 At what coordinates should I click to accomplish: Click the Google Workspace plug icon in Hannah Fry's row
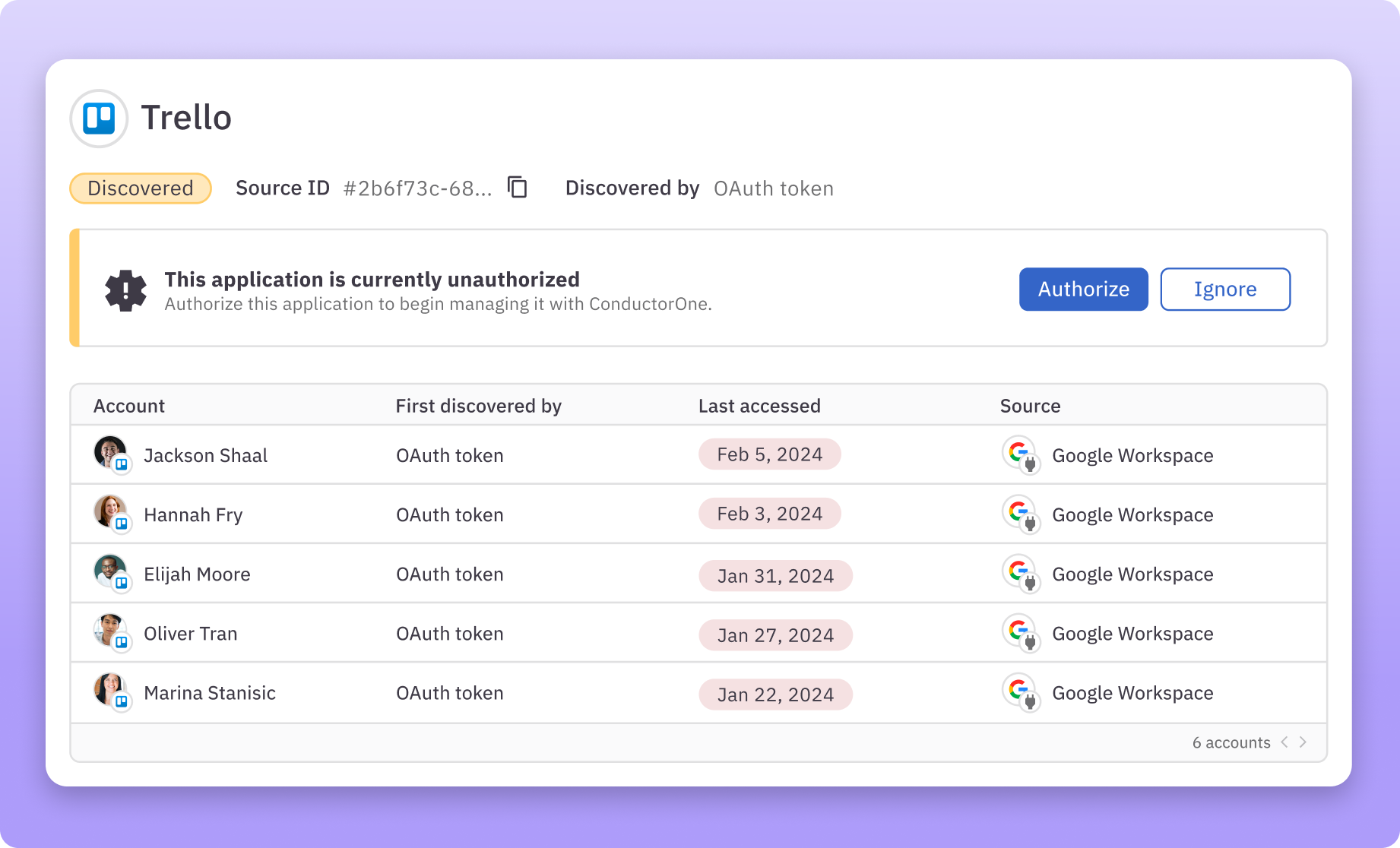click(1029, 522)
